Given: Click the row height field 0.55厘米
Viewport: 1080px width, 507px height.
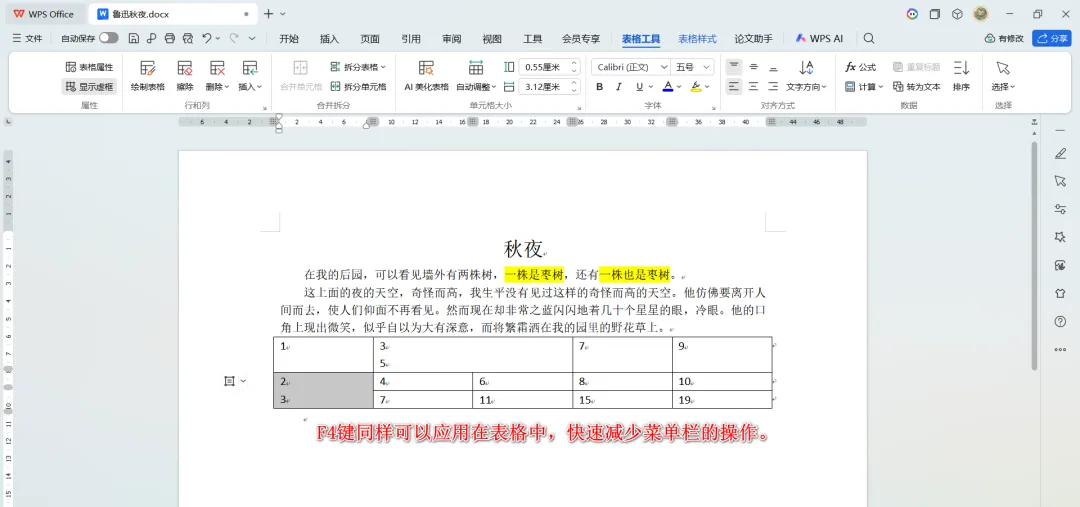Looking at the screenshot, I should click(x=543, y=67).
